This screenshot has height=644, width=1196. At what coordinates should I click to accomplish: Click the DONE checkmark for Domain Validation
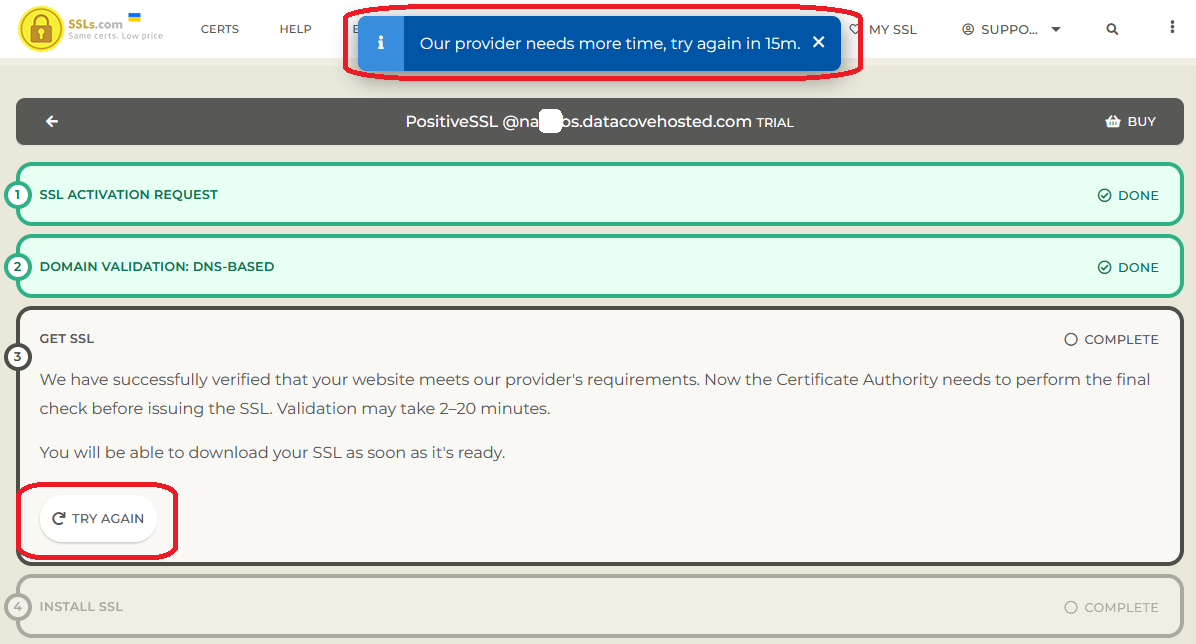tap(1104, 267)
